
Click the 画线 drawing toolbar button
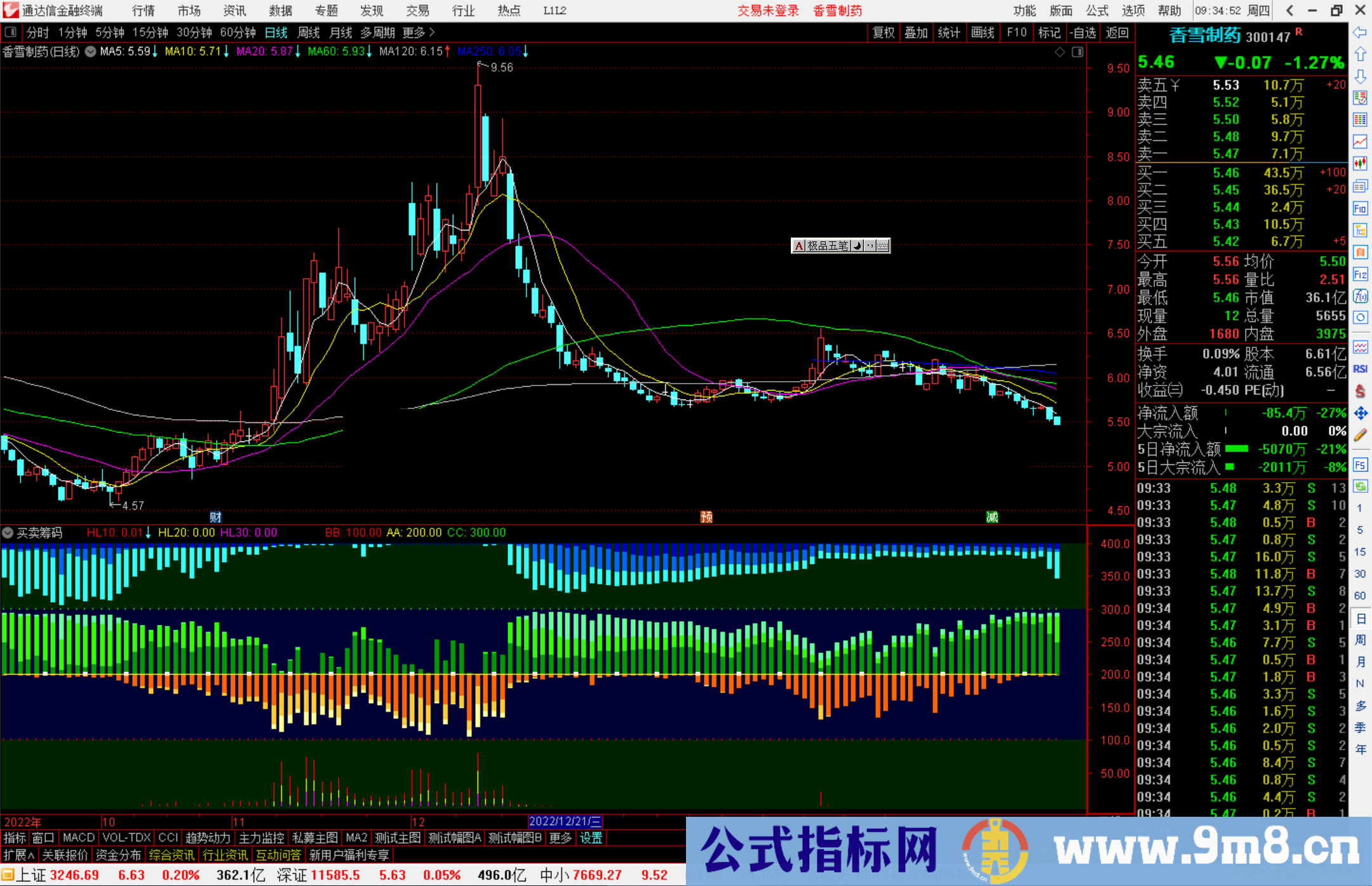[984, 32]
